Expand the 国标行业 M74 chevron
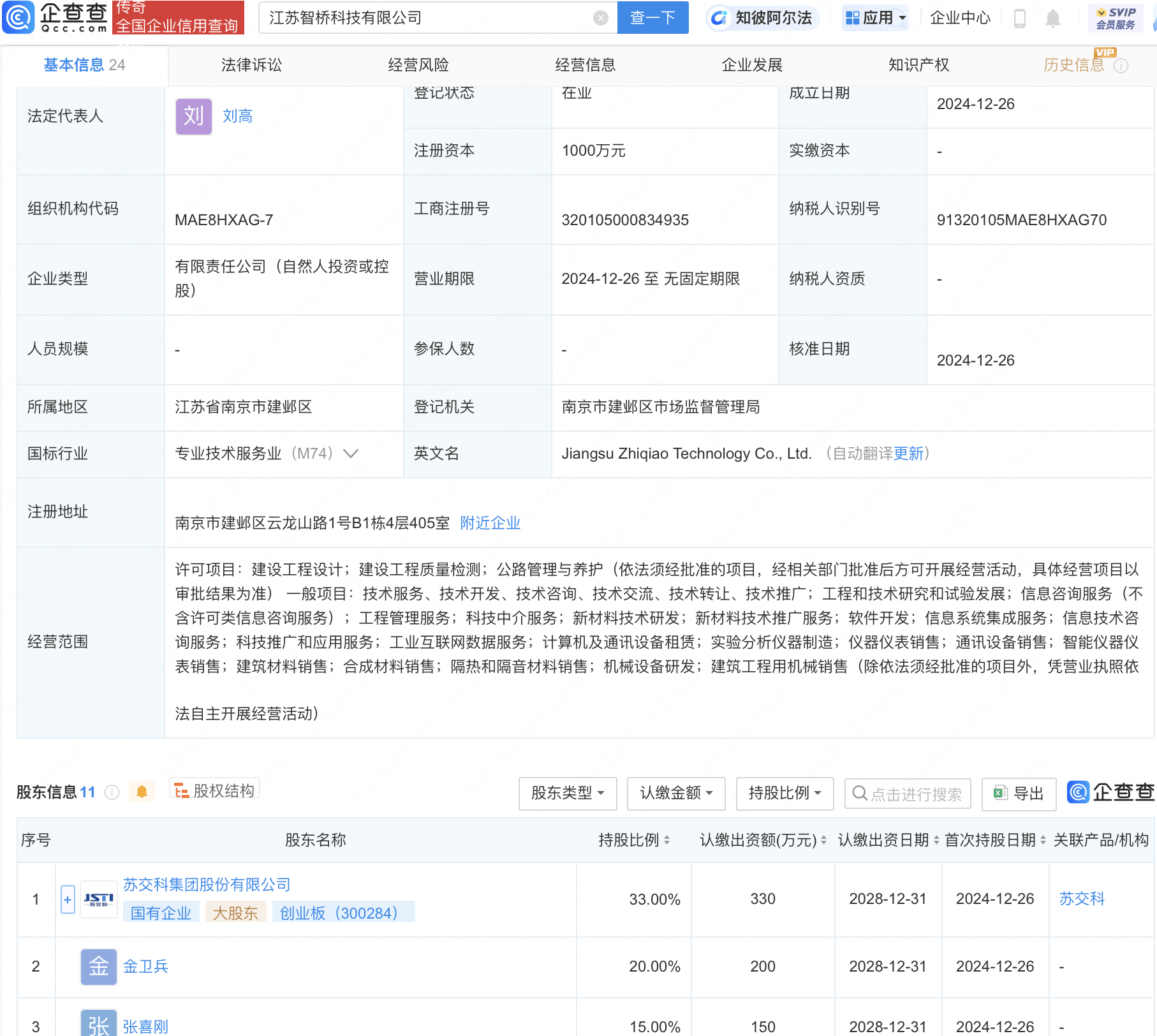Image resolution: width=1157 pixels, height=1036 pixels. 351,454
